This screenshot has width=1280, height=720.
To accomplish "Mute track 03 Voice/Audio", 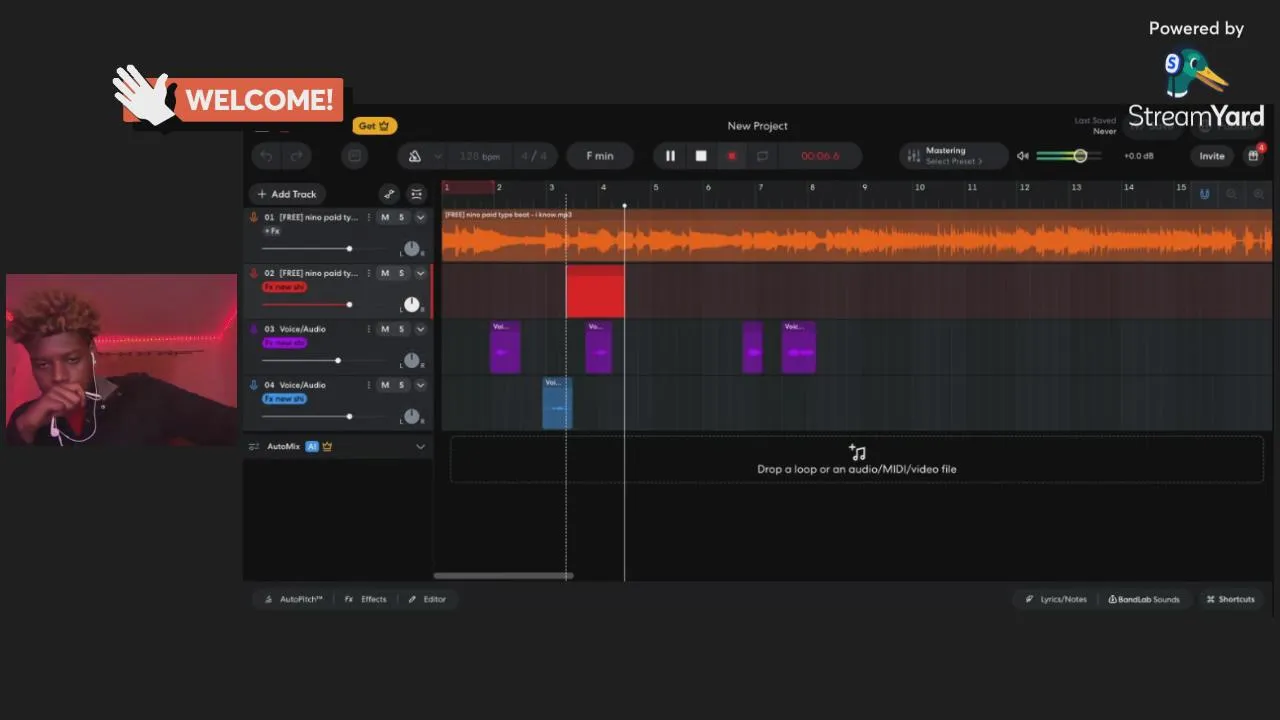I will pos(385,329).
